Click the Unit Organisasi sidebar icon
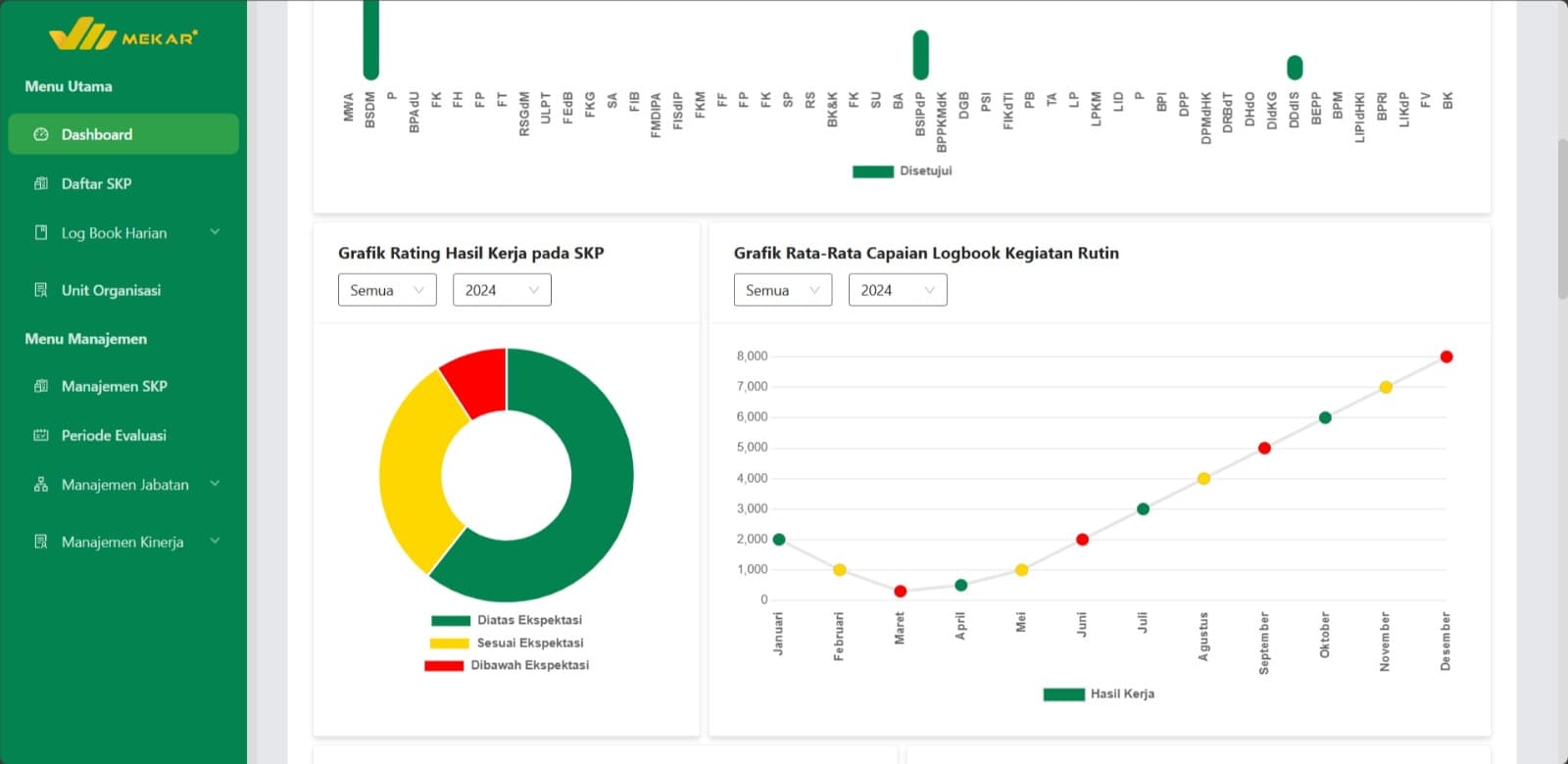Image resolution: width=1568 pixels, height=764 pixels. pyautogui.click(x=41, y=290)
